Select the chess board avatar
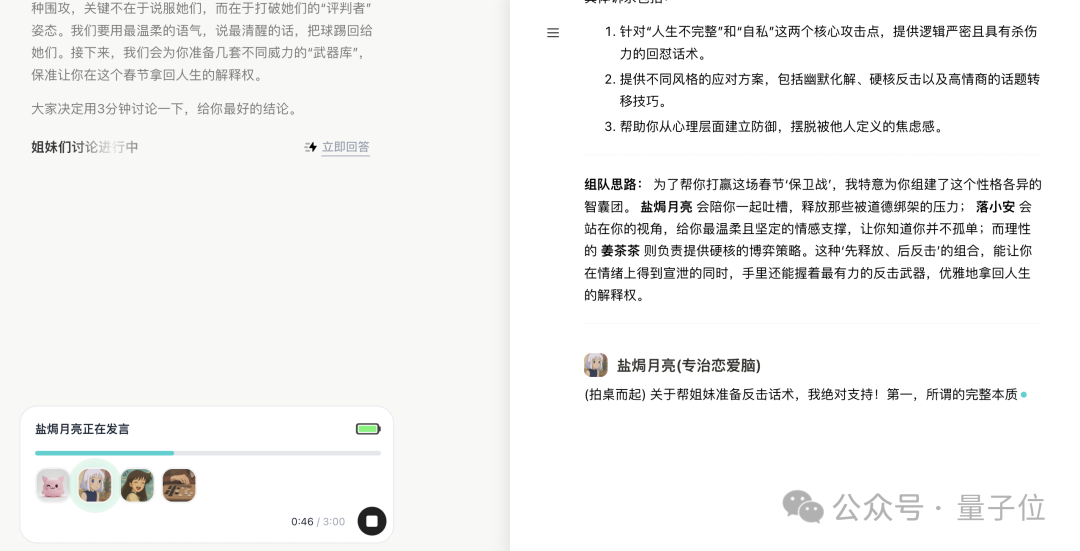Screen dimensions: 1080x551 179,486
